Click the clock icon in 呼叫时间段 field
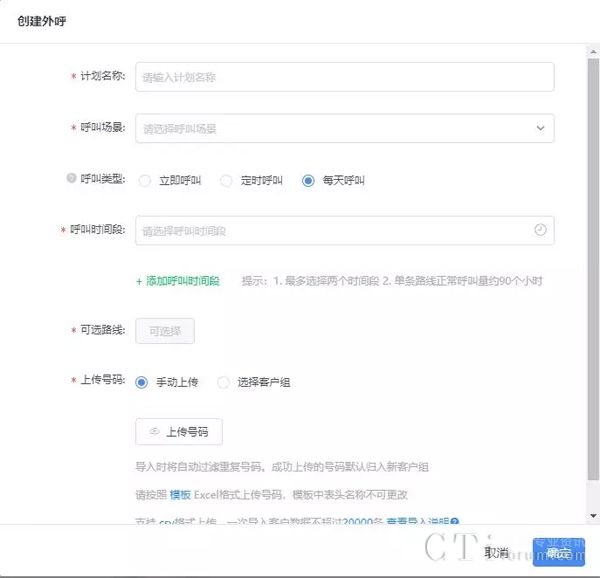This screenshot has height=578, width=600. point(540,230)
